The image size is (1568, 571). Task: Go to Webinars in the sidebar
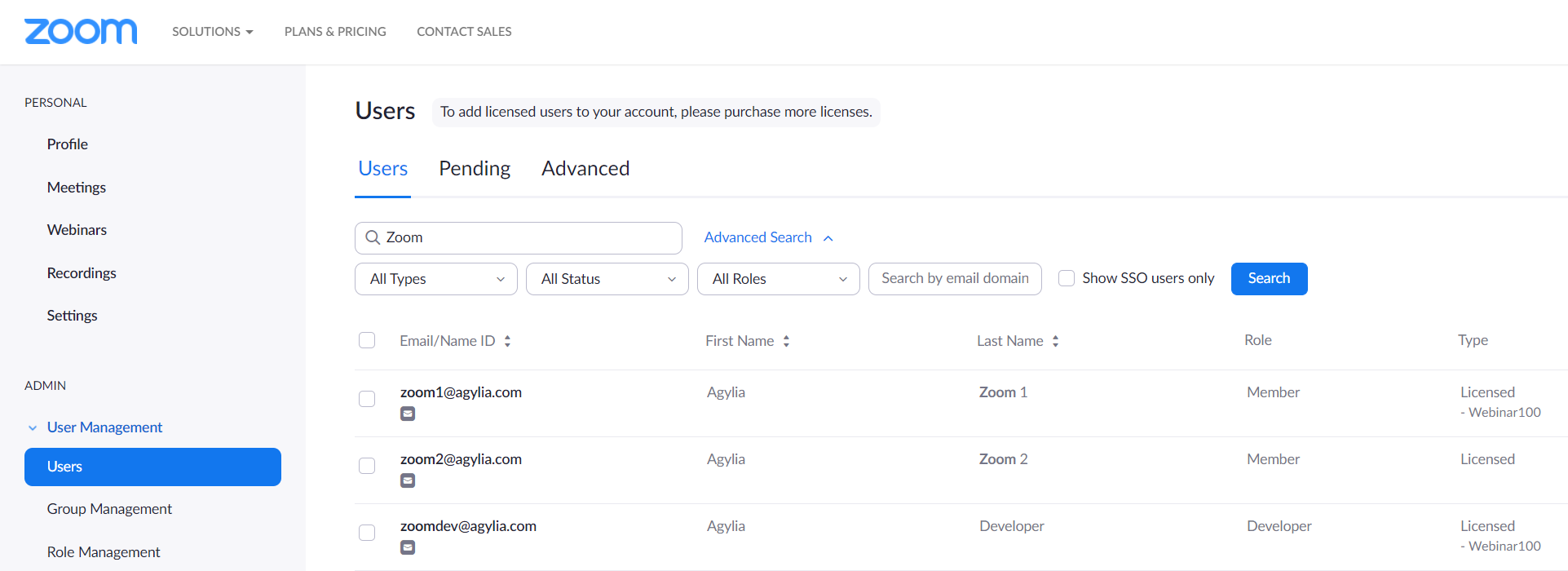(x=77, y=230)
